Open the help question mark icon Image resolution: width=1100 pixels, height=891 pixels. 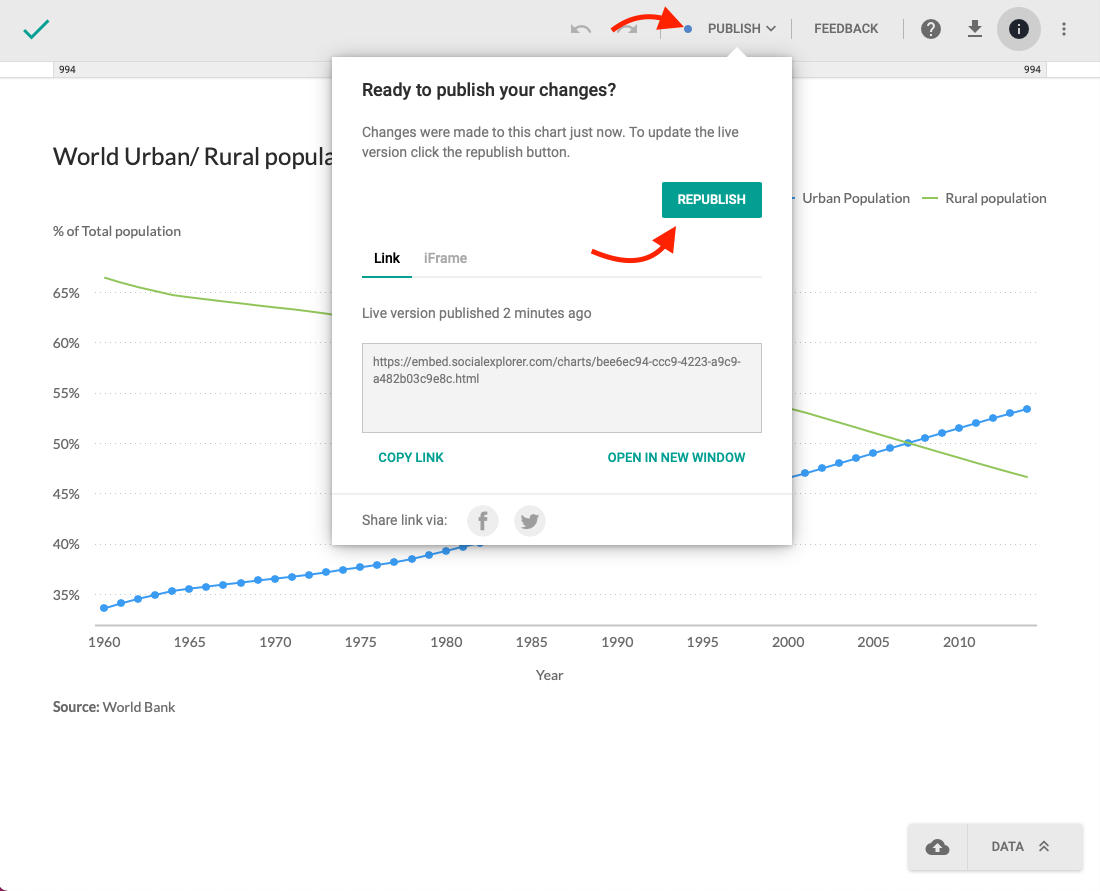pos(931,29)
